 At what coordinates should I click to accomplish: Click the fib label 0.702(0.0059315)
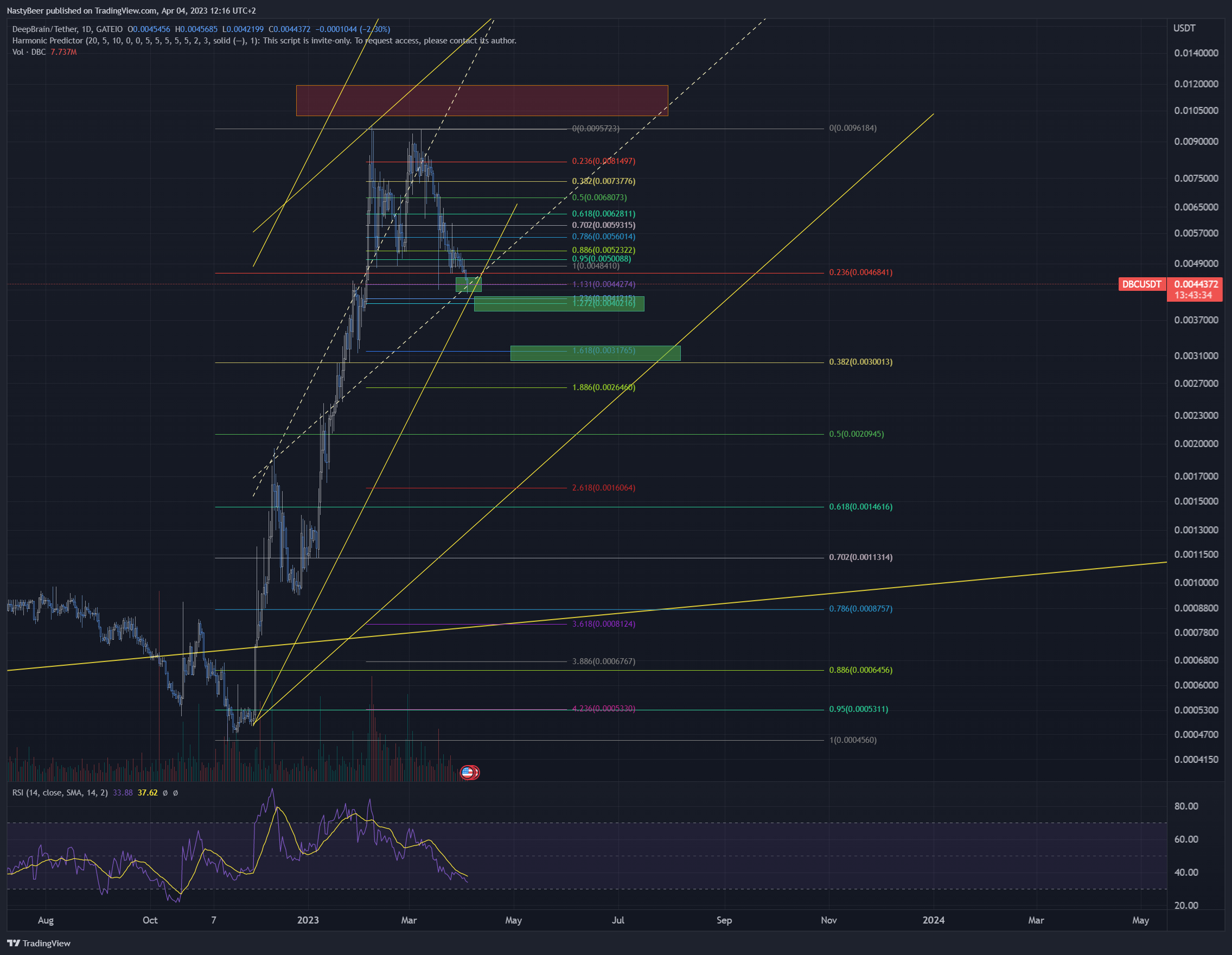tap(604, 225)
